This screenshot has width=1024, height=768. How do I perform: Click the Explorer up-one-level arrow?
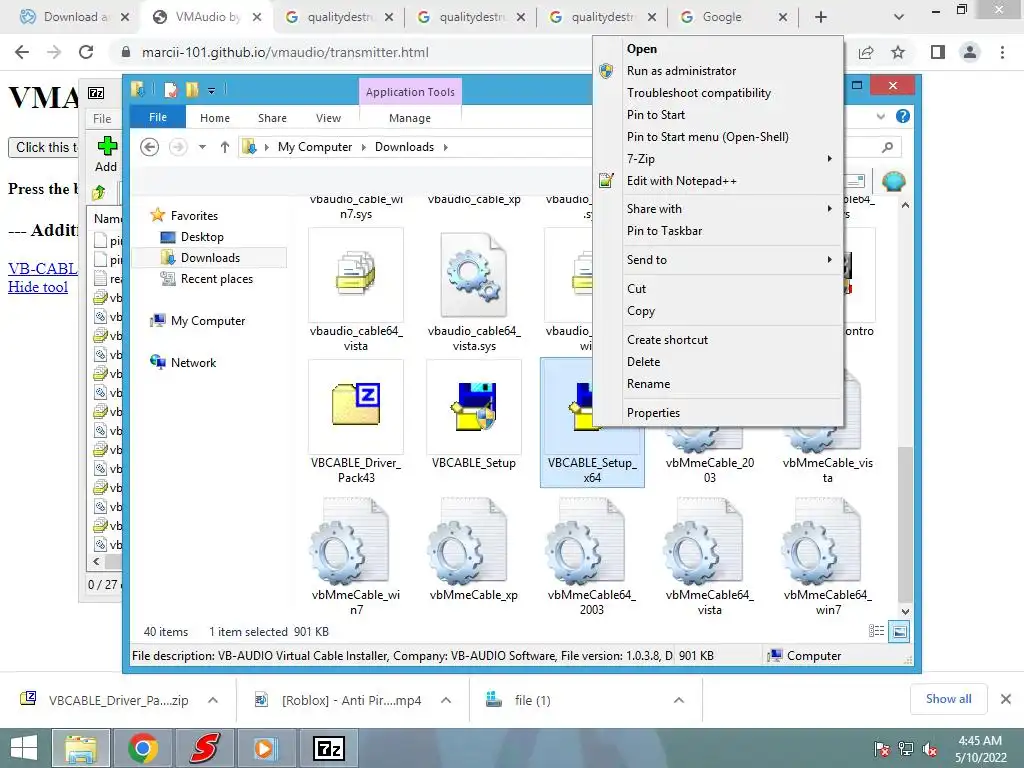pyautogui.click(x=225, y=147)
